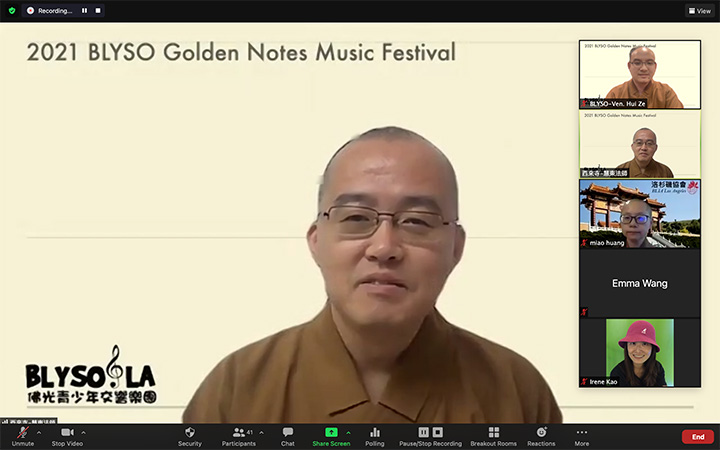Click the BLYSO LA logo
The height and width of the screenshot is (450, 720).
tap(91, 375)
